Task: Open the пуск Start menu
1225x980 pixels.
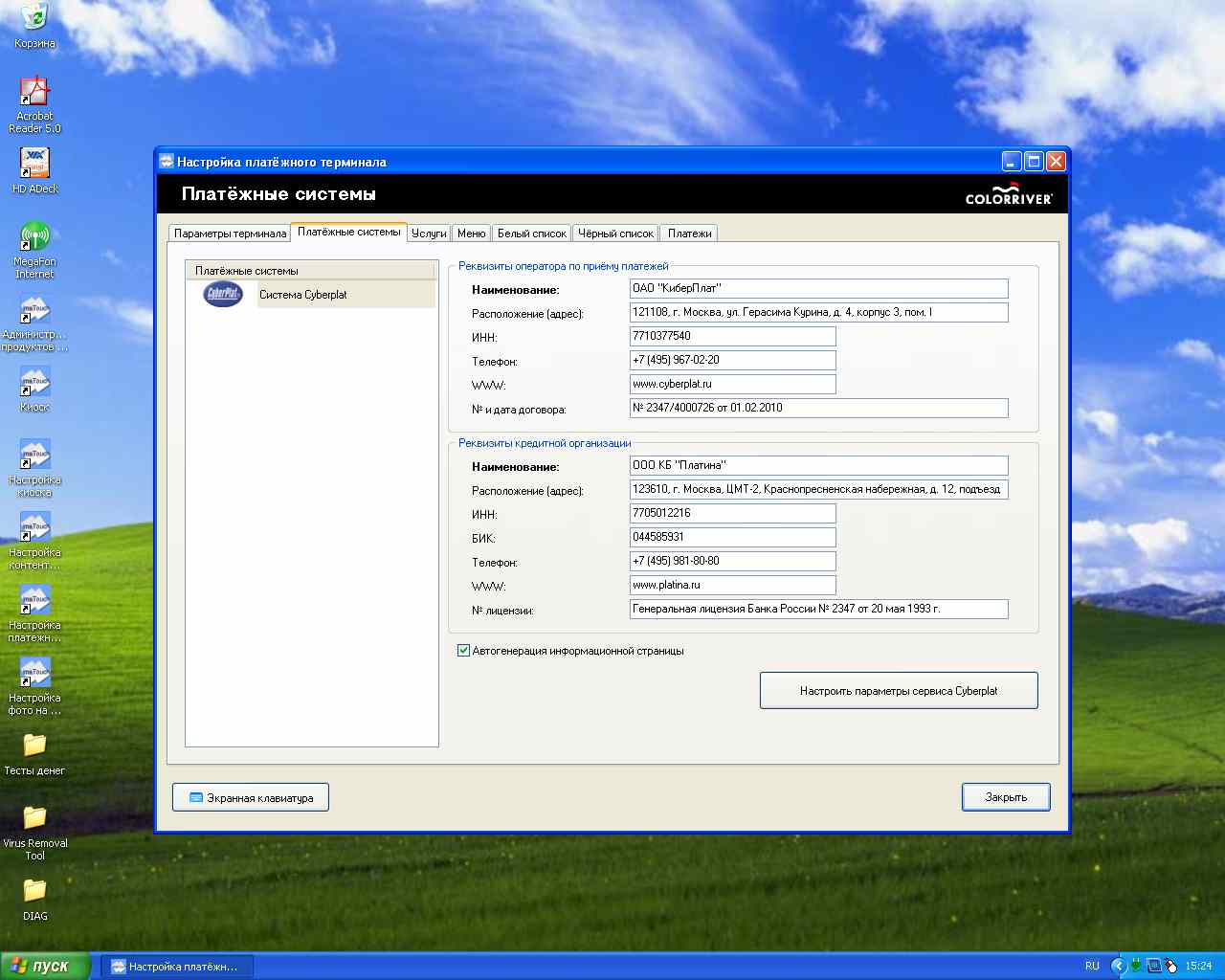Action: pos(45,966)
